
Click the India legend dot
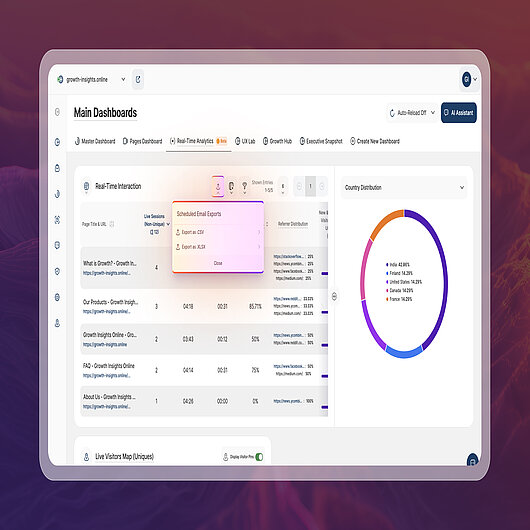[x=387, y=265]
